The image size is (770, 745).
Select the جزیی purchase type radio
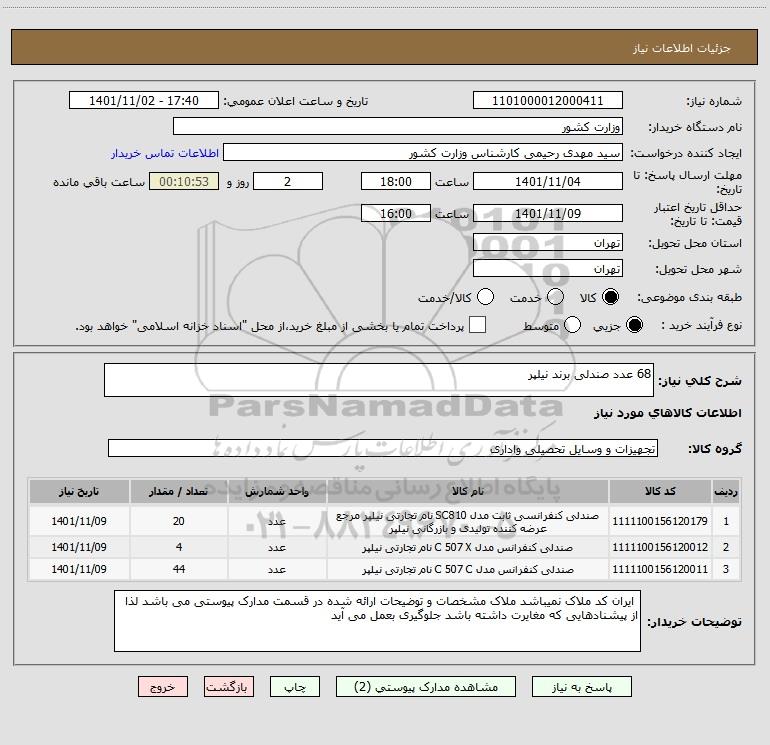[634, 325]
